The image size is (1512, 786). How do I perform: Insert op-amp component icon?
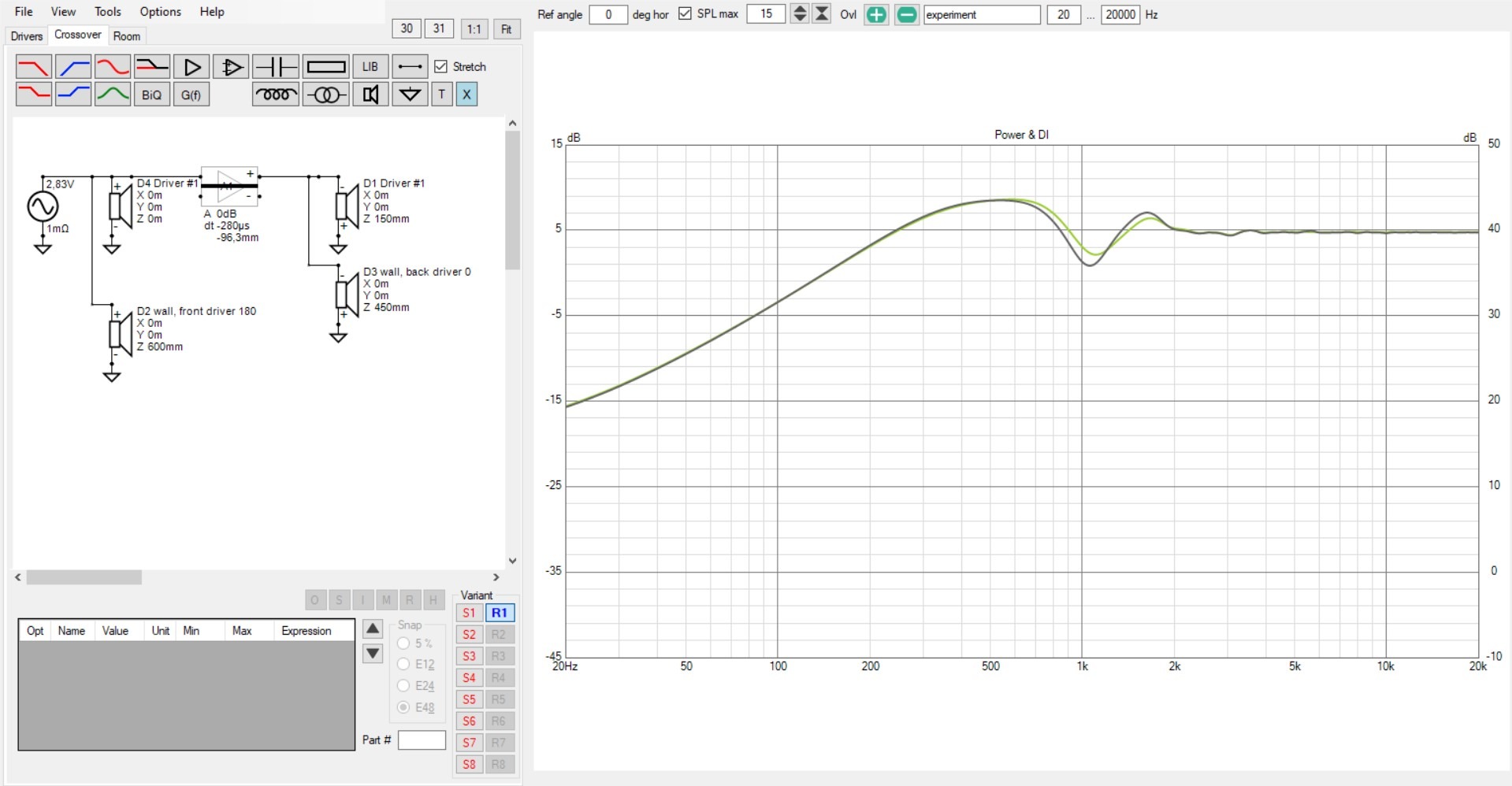click(231, 67)
